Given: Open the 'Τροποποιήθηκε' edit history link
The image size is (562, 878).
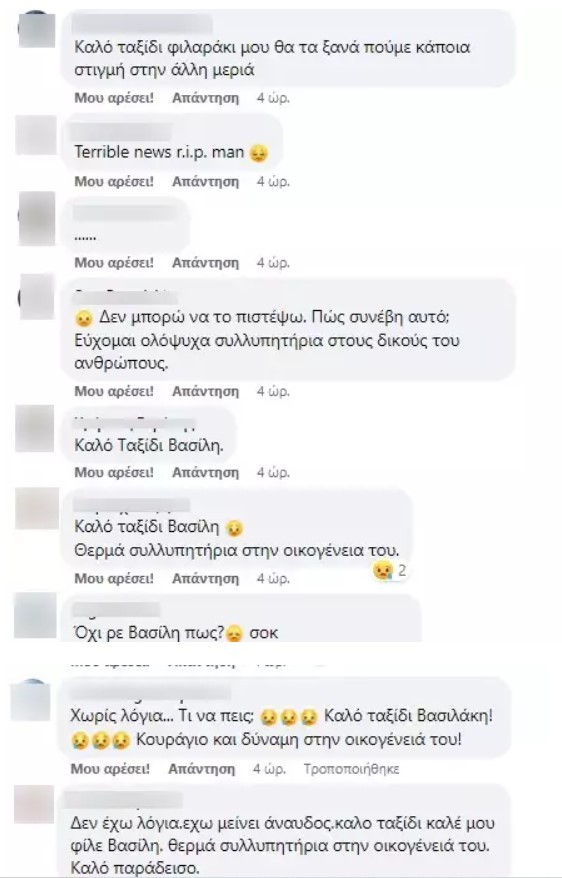Looking at the screenshot, I should click(352, 769).
